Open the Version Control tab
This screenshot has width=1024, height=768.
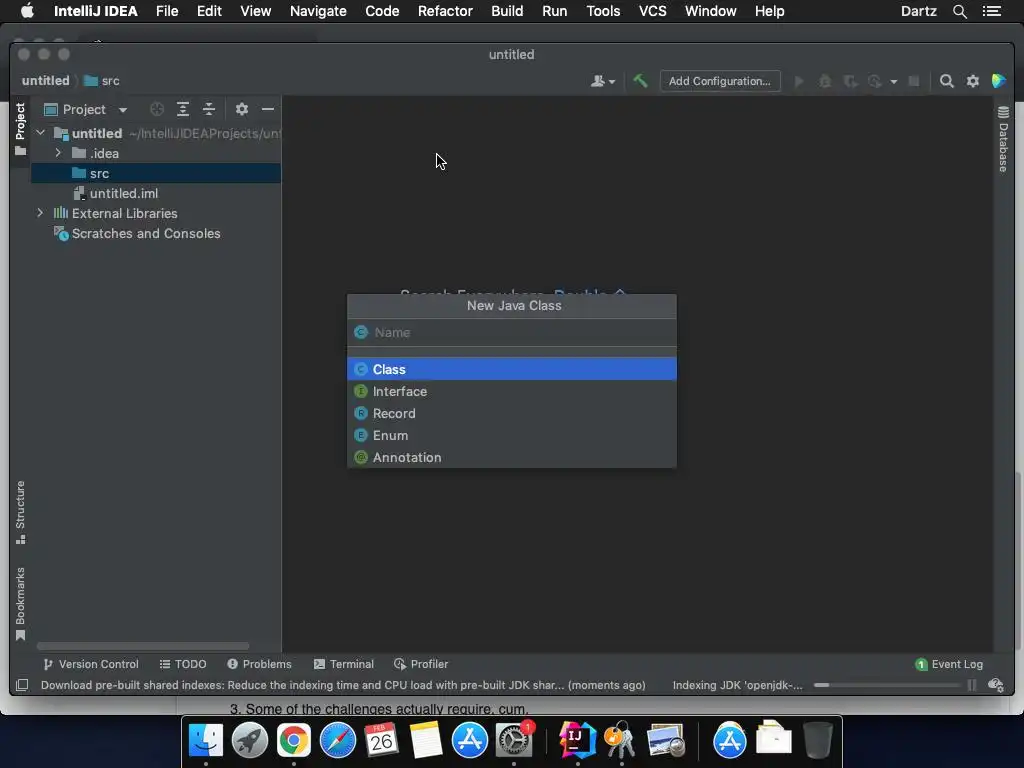click(x=91, y=664)
